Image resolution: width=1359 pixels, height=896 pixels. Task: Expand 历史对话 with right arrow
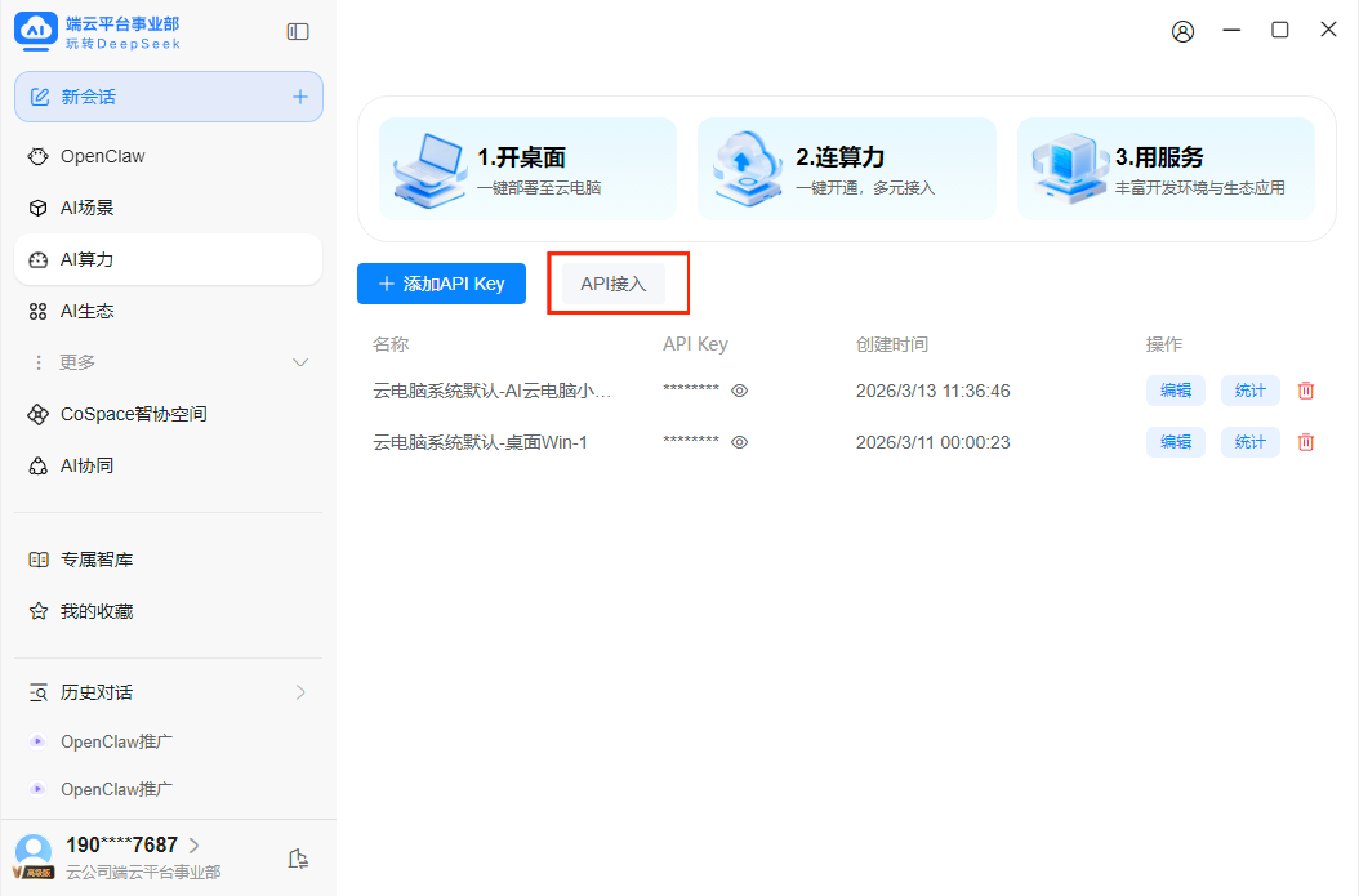tap(300, 692)
